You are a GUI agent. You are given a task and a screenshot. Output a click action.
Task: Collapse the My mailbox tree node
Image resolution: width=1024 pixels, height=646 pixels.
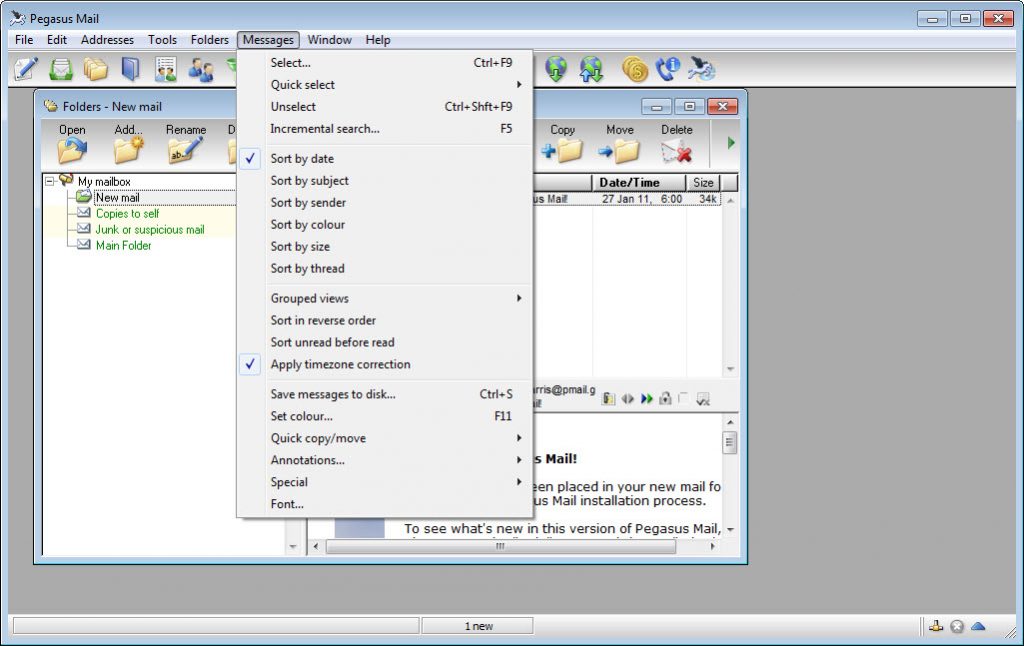[x=50, y=181]
